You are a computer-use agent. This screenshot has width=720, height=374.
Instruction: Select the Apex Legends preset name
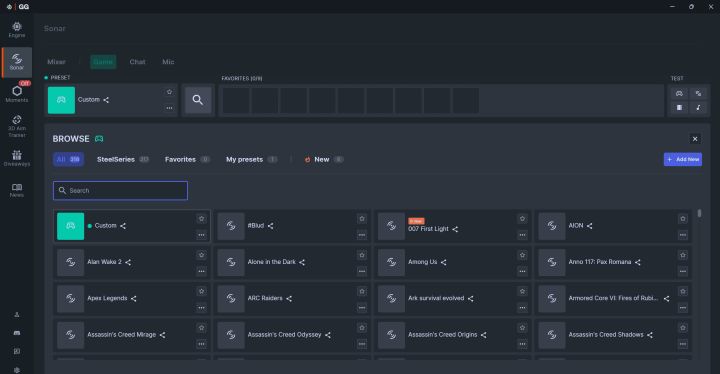[x=107, y=298]
